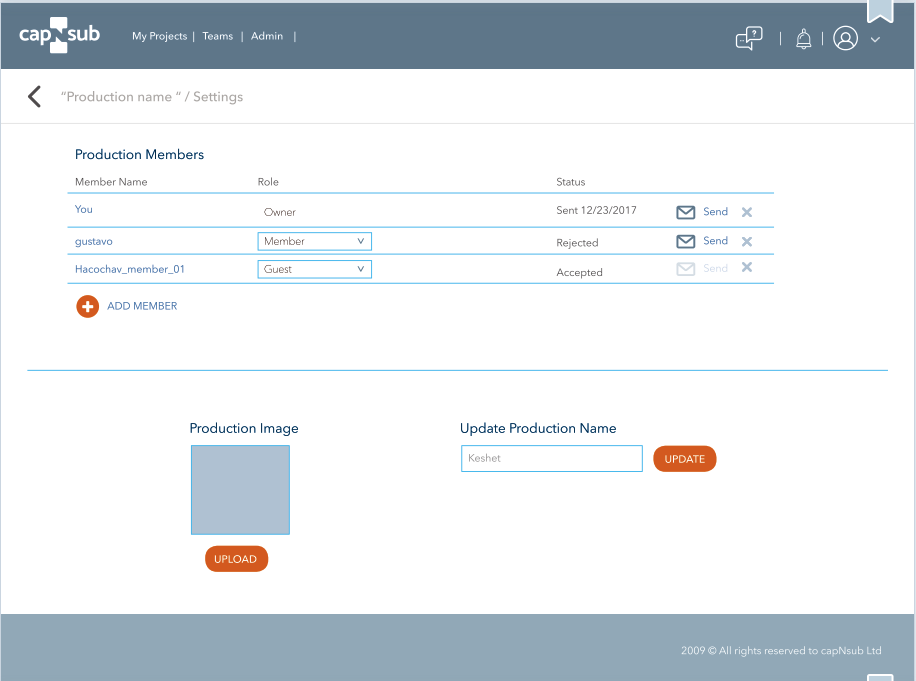Click the Production Image placeholder thumbnail
Screen dimensions: 916x681
pyautogui.click(x=240, y=490)
